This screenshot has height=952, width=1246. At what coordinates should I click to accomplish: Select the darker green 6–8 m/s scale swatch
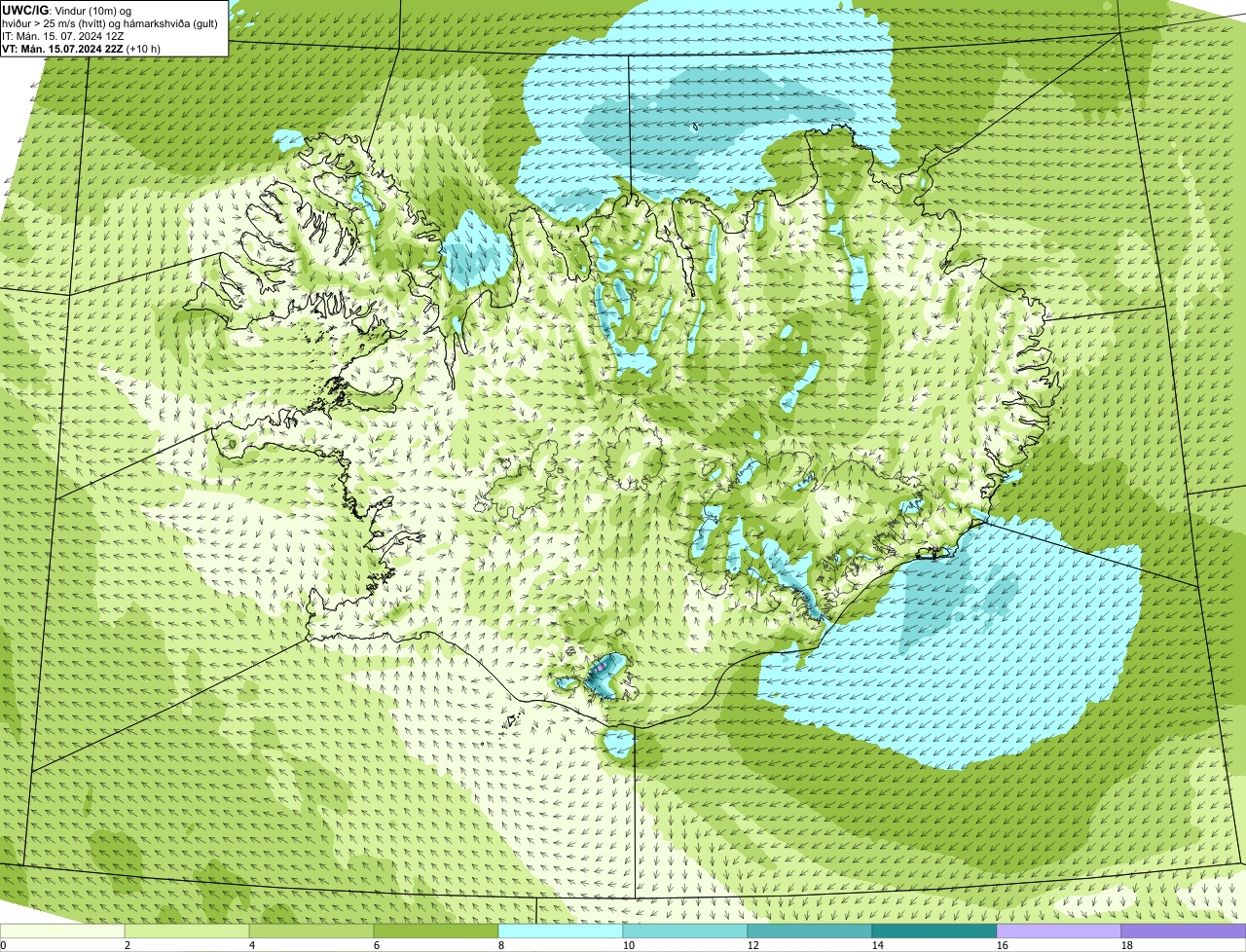tap(436, 932)
